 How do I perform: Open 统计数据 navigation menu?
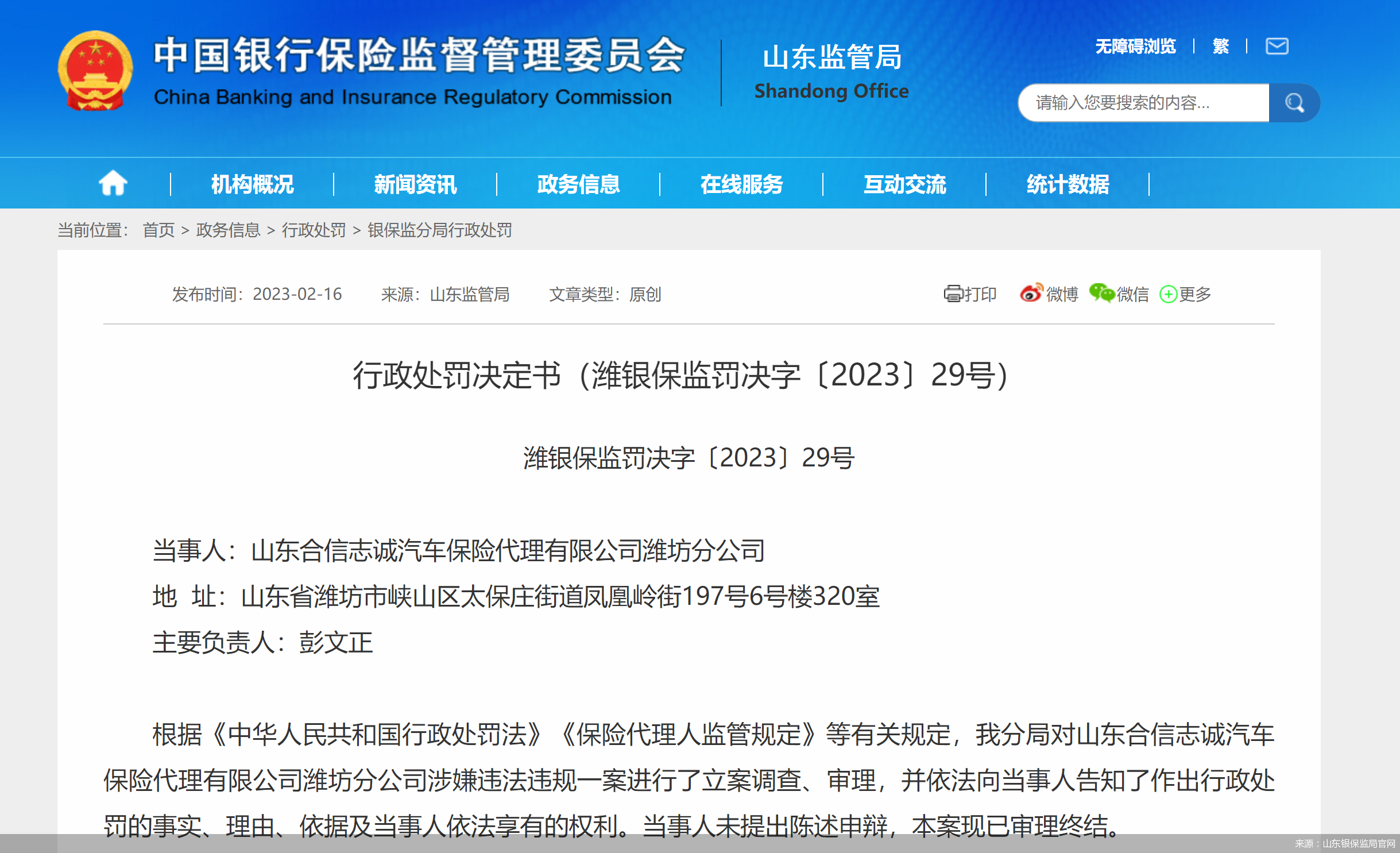pyautogui.click(x=1068, y=184)
